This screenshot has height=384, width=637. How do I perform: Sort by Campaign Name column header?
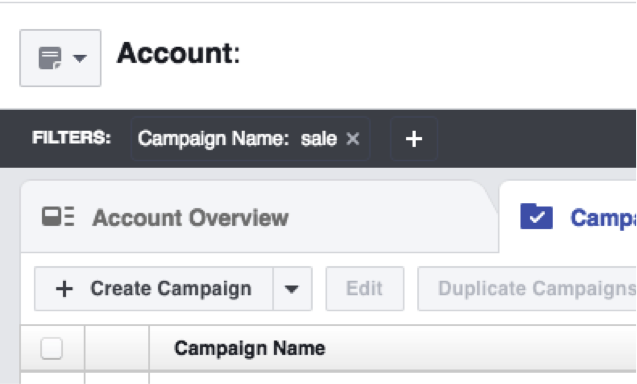[249, 349]
